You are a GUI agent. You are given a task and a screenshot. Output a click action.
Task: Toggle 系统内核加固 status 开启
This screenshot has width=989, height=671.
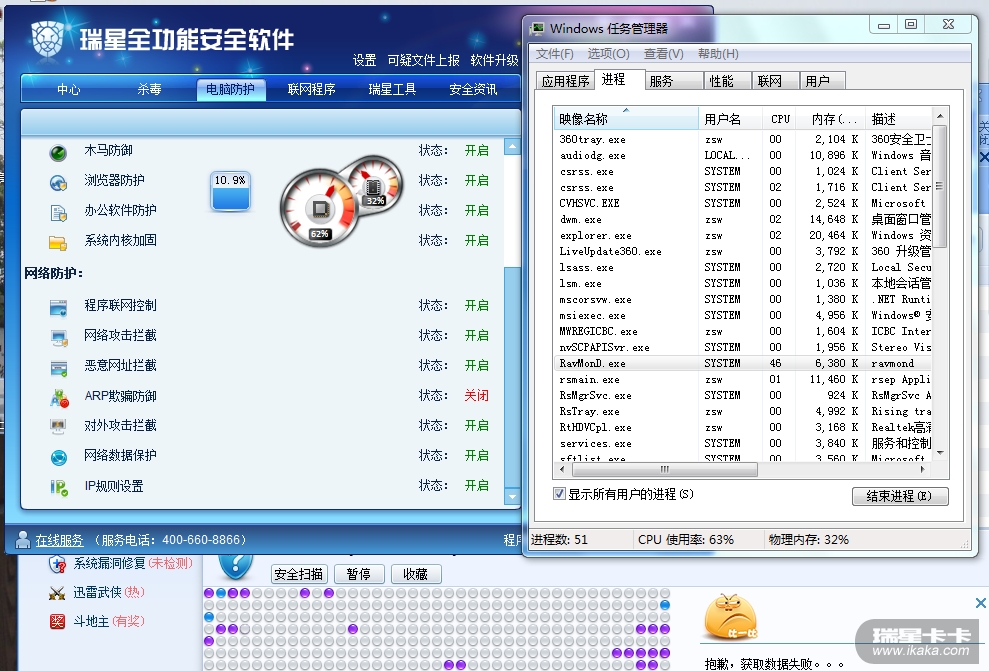476,240
